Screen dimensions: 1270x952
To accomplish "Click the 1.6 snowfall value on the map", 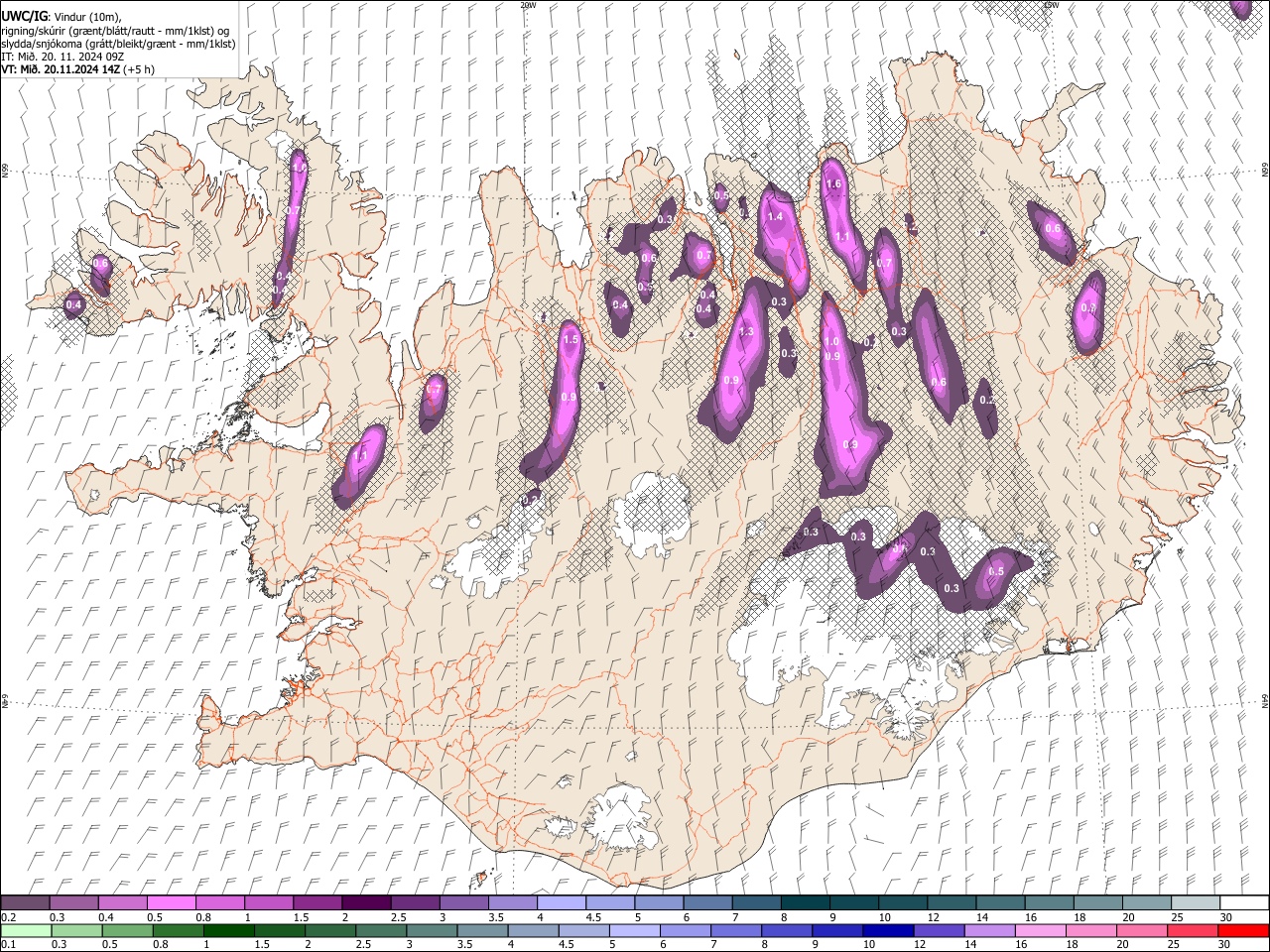I will [833, 184].
